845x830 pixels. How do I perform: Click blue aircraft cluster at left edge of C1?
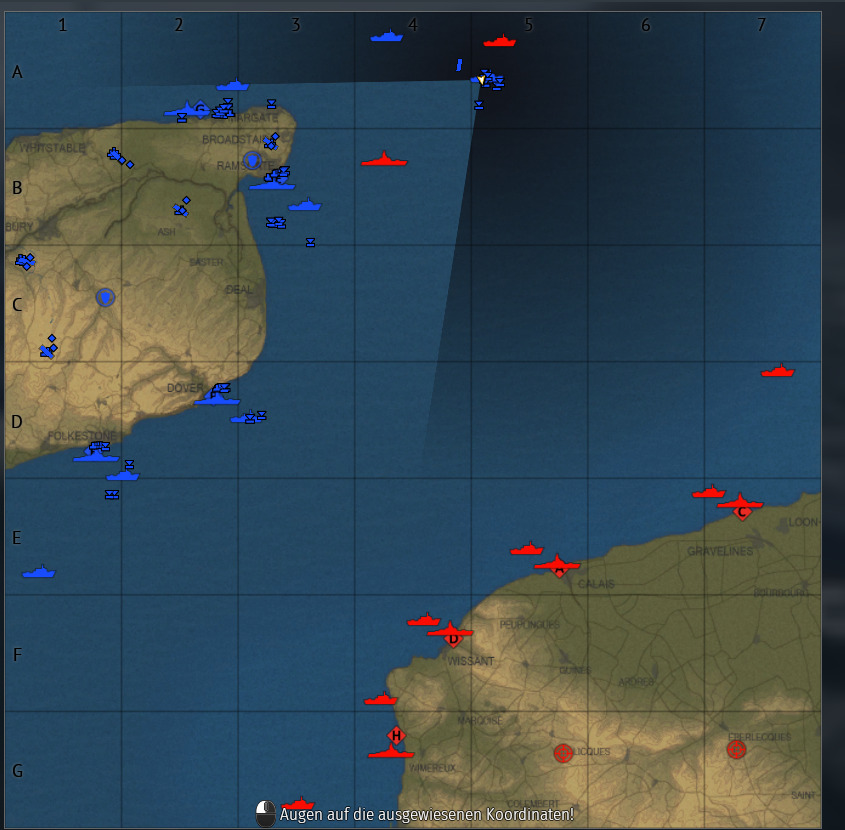[x=25, y=261]
